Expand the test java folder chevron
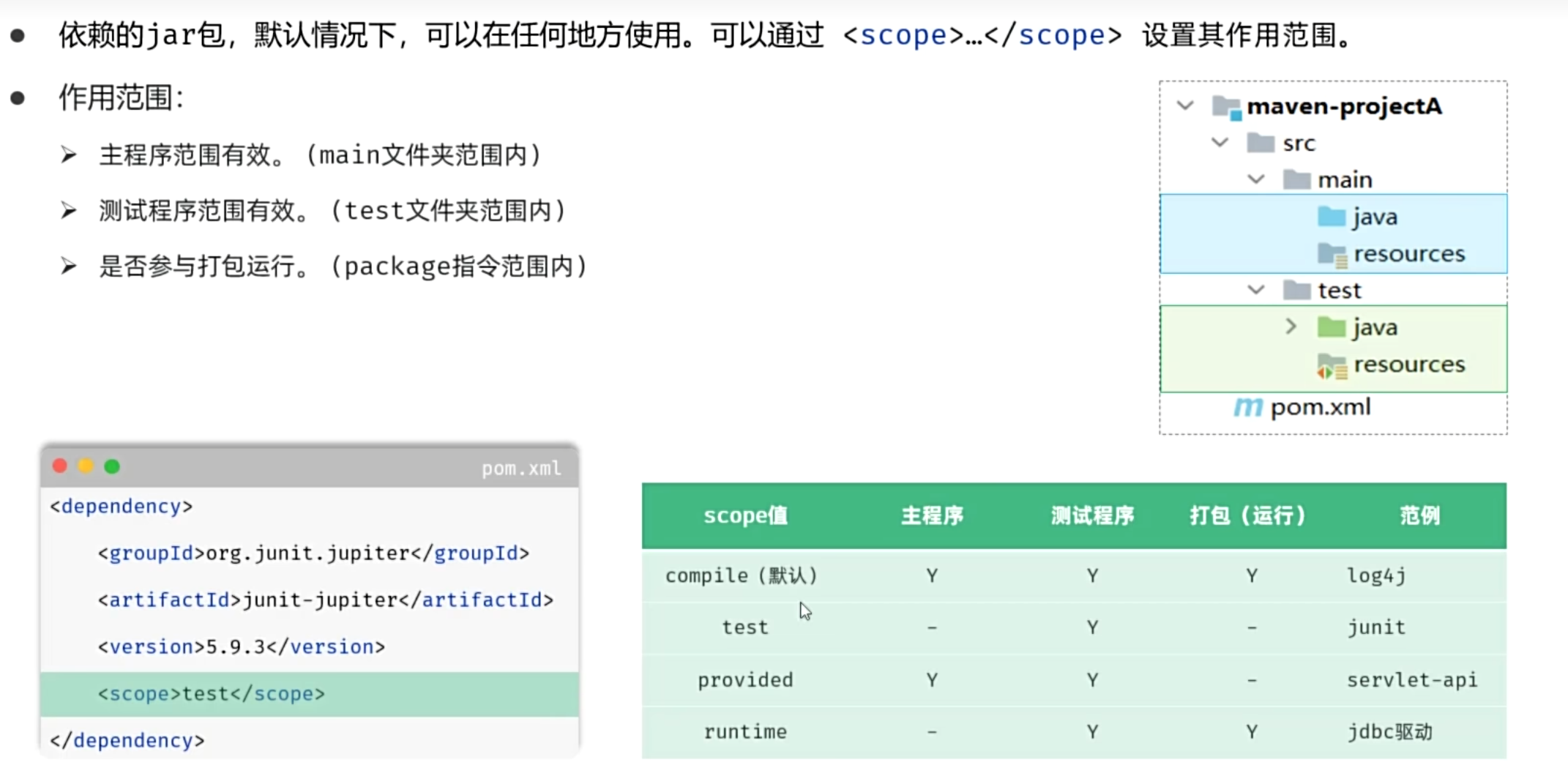The height and width of the screenshot is (776, 1568). pyautogui.click(x=1291, y=327)
